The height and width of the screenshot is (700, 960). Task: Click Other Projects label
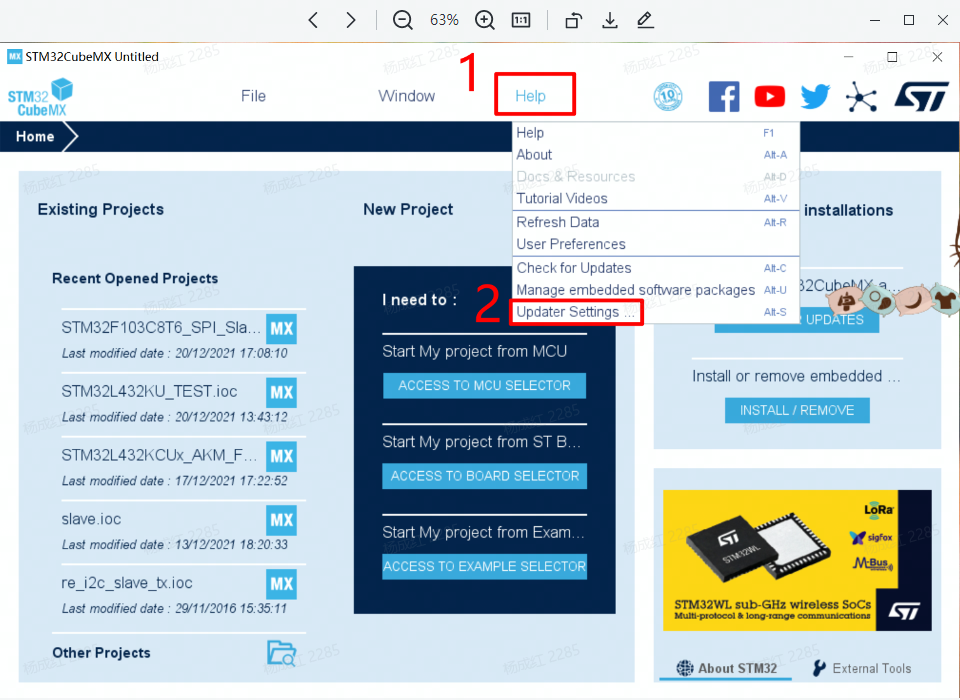(101, 653)
